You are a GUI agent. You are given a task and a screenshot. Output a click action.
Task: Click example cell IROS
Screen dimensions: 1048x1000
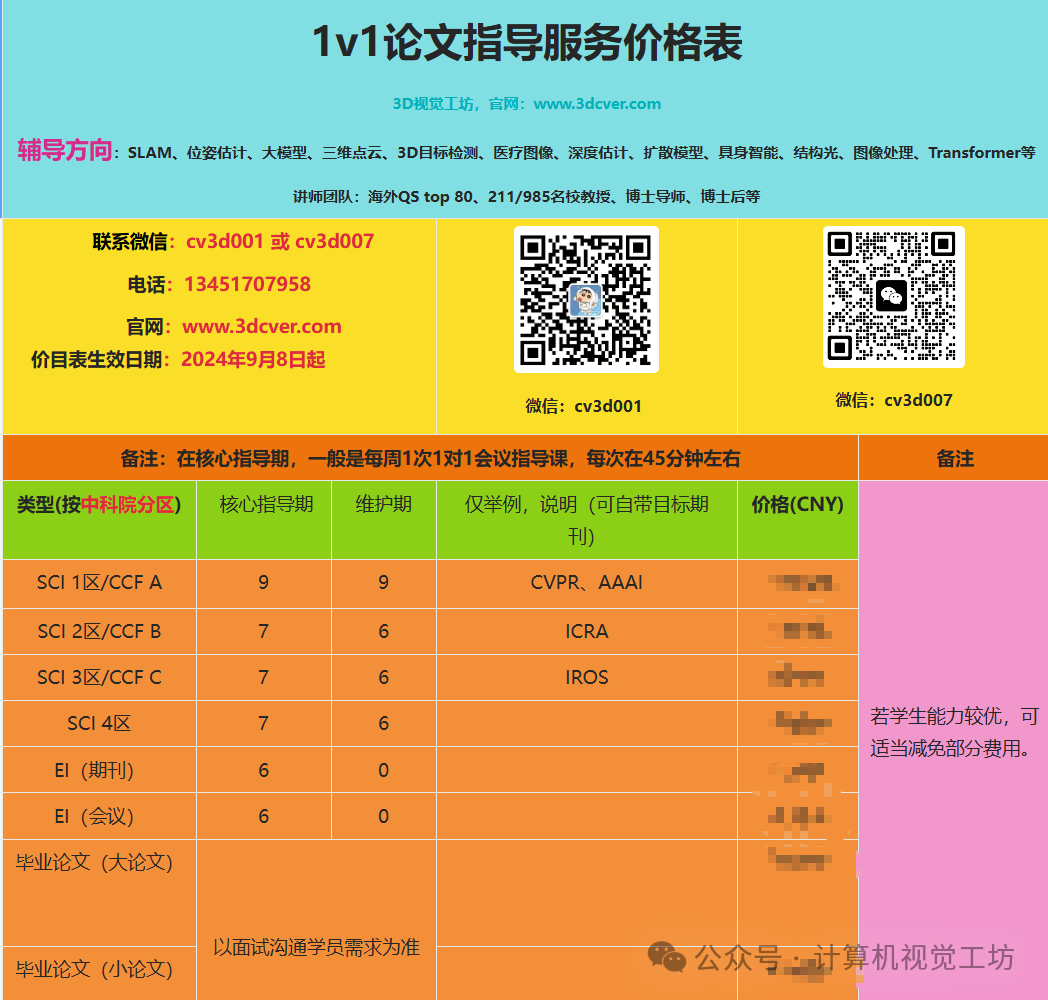click(586, 678)
